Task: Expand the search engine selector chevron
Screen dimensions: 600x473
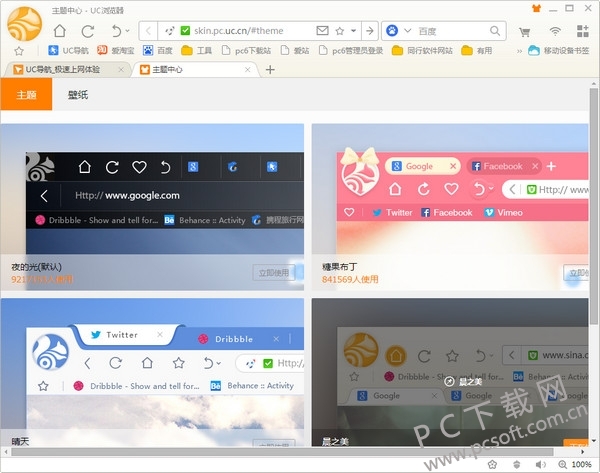Action: pyautogui.click(x=408, y=31)
